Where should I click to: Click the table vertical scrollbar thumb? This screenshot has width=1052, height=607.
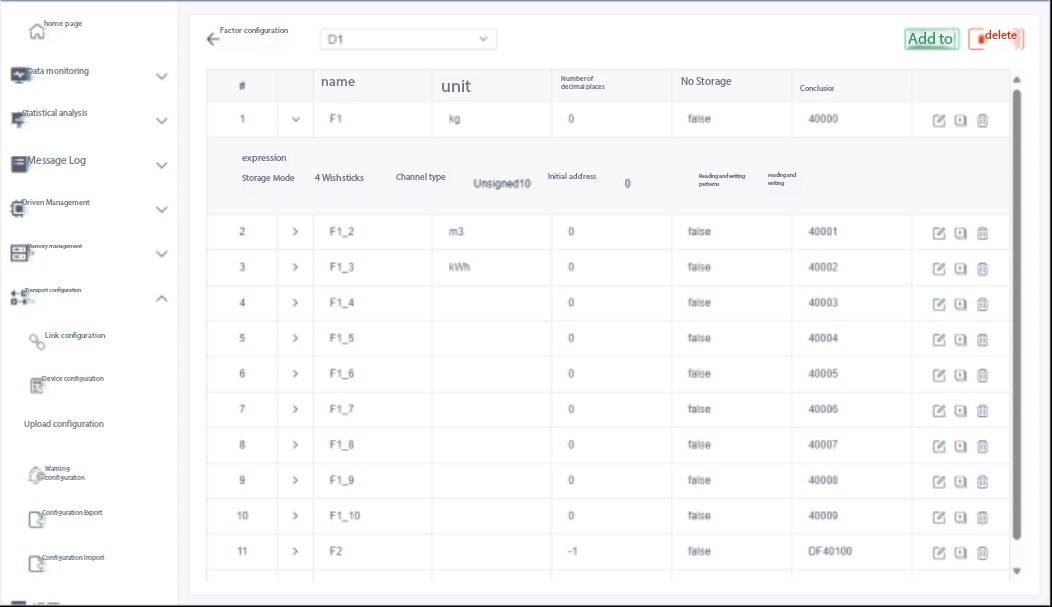pyautogui.click(x=1016, y=314)
